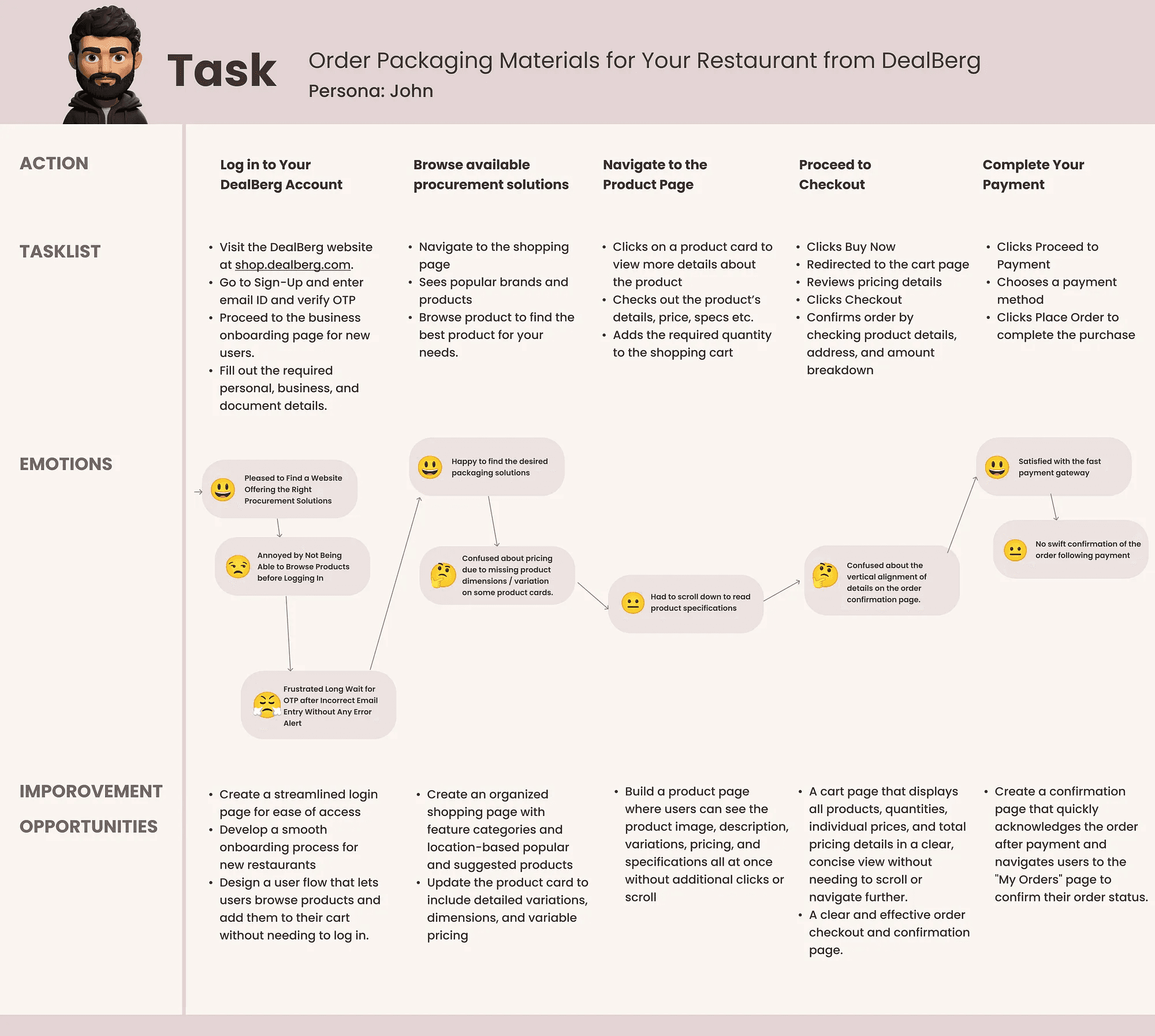Click "Build a product page where users" improvement
Viewport: 1155px width, 1036px height.
coord(706,844)
